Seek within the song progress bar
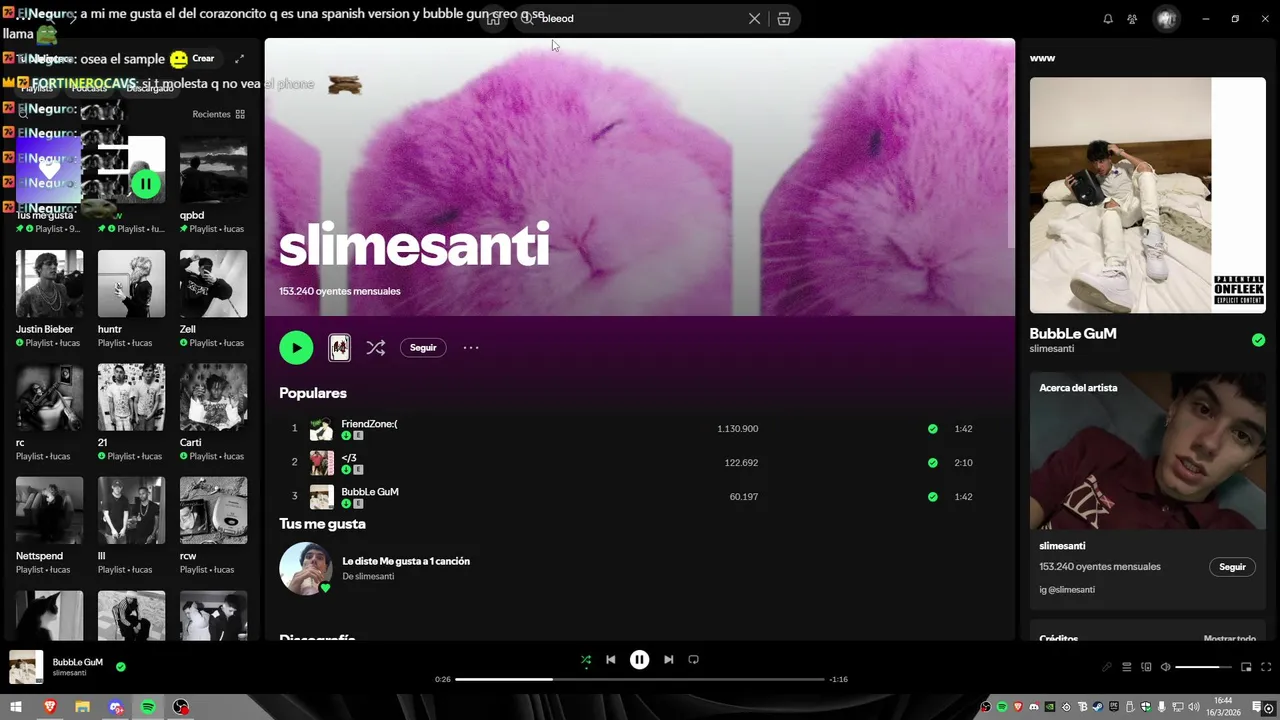Image resolution: width=1280 pixels, height=720 pixels. point(639,679)
